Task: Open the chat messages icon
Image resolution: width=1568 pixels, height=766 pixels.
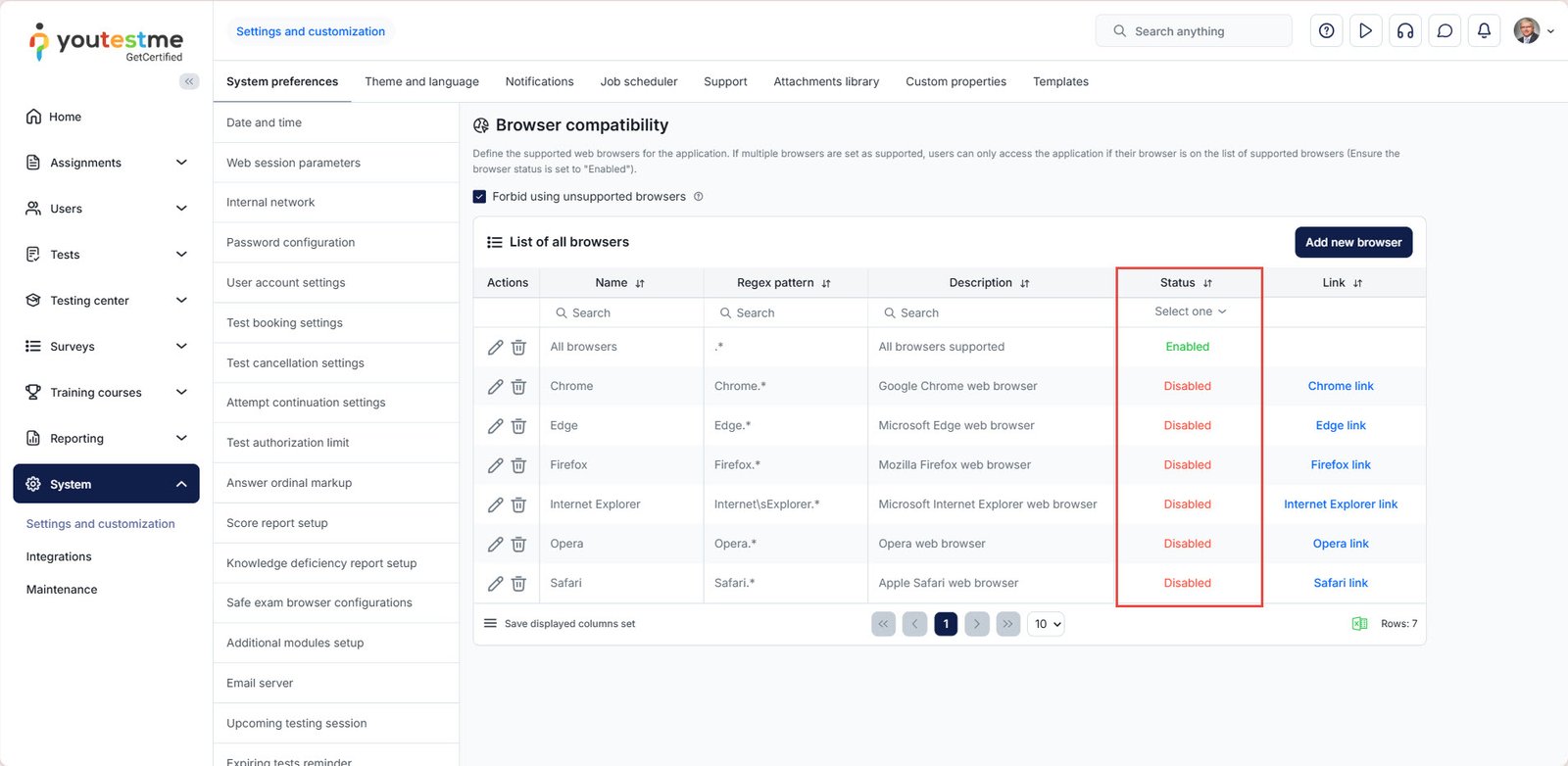Action: 1445,31
